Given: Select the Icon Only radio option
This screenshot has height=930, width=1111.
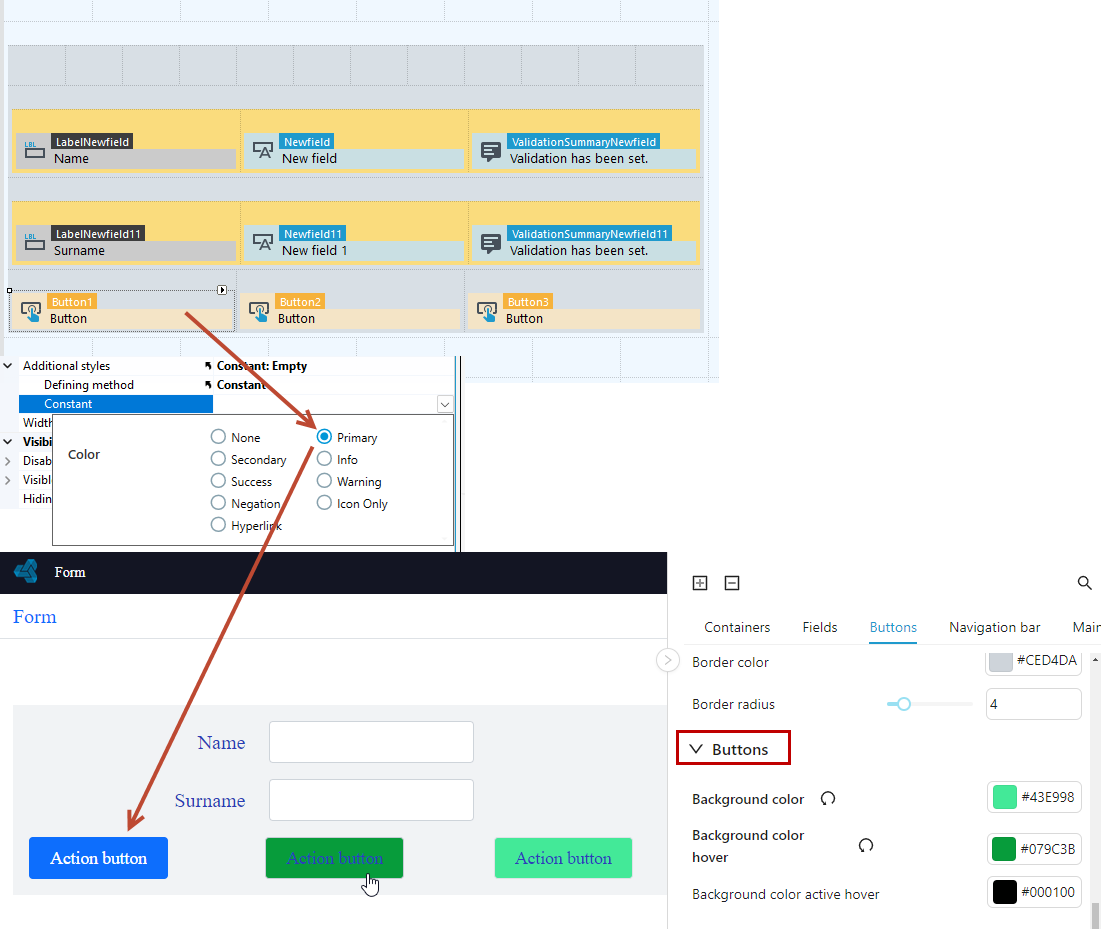Looking at the screenshot, I should click(324, 503).
